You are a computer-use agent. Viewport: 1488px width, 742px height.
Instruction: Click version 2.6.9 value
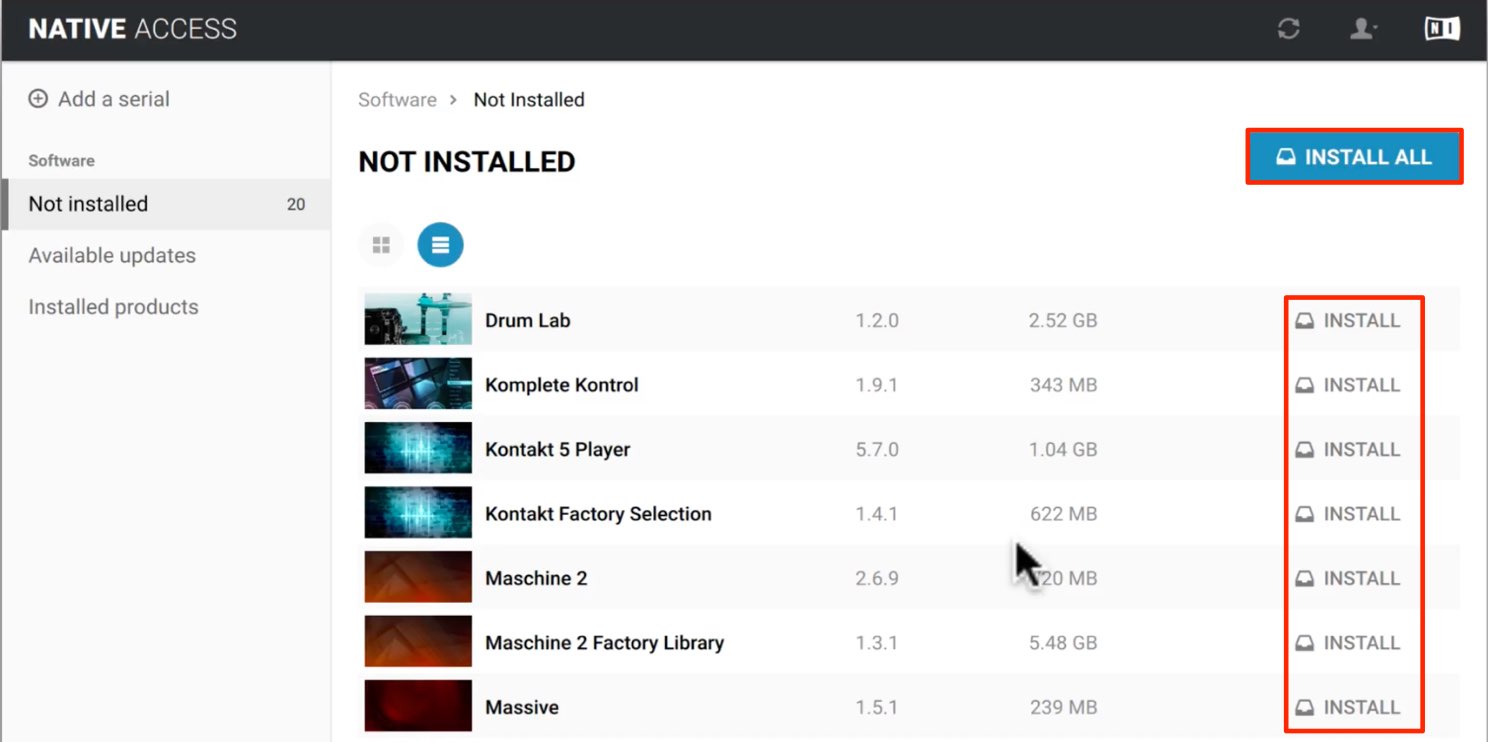coord(877,579)
